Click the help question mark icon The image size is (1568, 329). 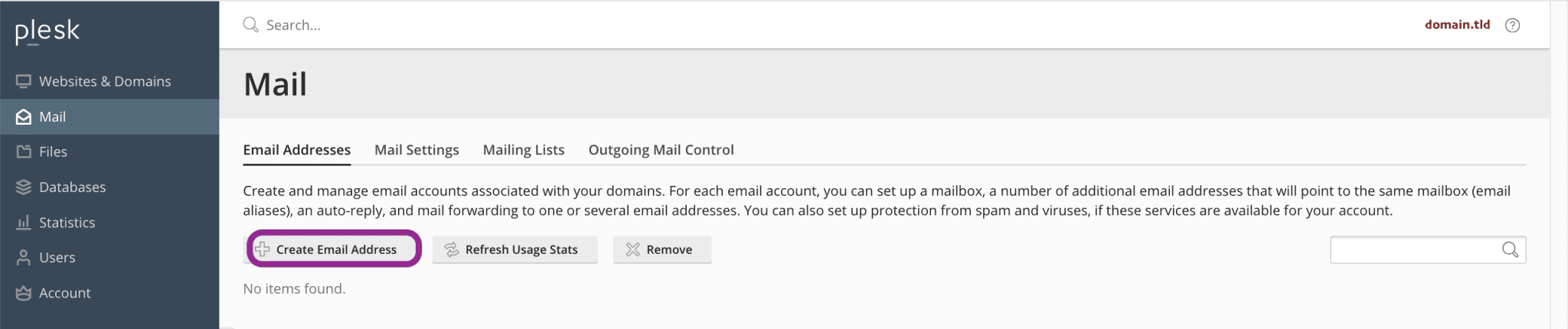point(1512,25)
